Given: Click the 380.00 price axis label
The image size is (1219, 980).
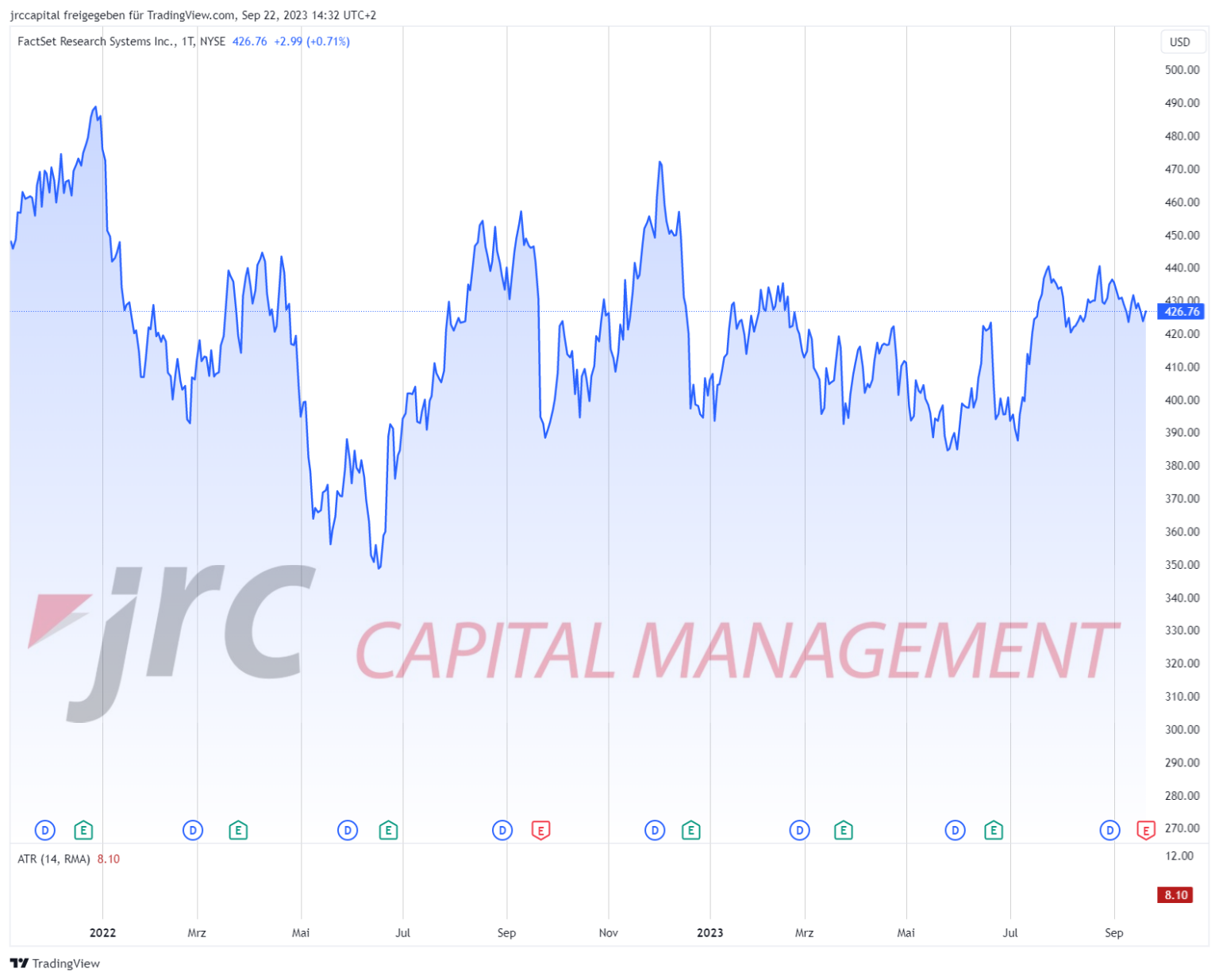Looking at the screenshot, I should [1182, 466].
